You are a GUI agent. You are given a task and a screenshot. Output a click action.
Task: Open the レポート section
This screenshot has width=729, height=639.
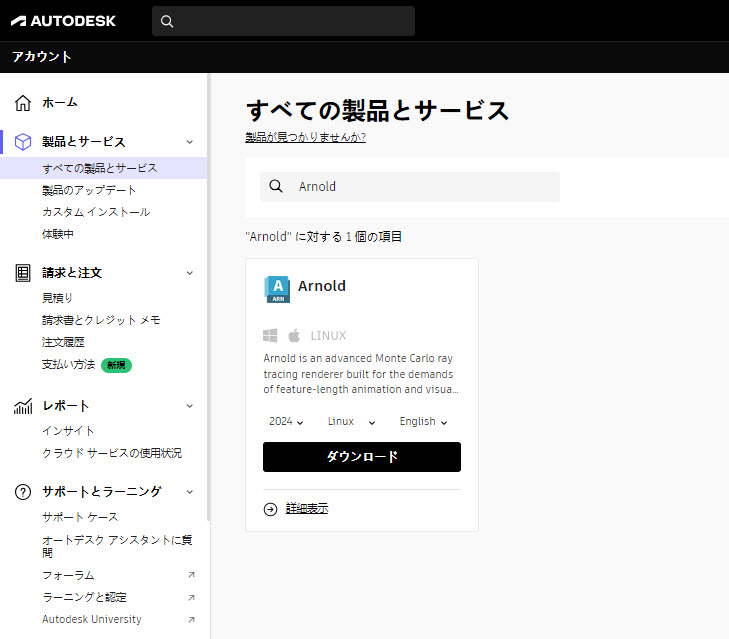[x=66, y=406]
